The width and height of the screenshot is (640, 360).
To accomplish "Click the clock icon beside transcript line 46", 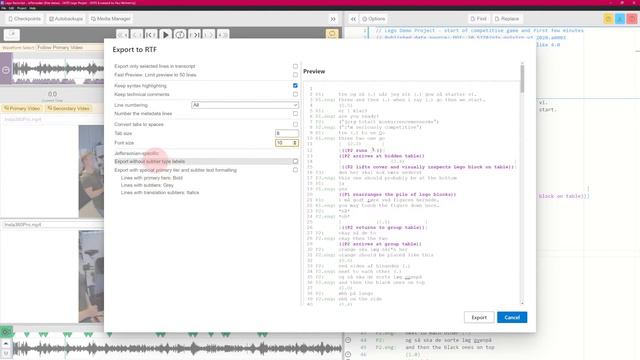I will (348, 354).
